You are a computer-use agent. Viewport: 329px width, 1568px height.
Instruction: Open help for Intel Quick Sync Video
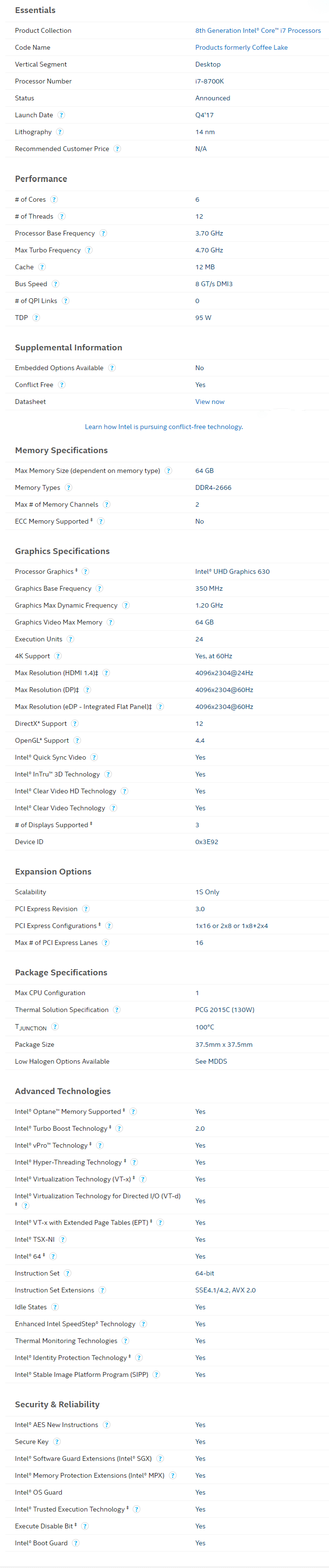click(94, 757)
